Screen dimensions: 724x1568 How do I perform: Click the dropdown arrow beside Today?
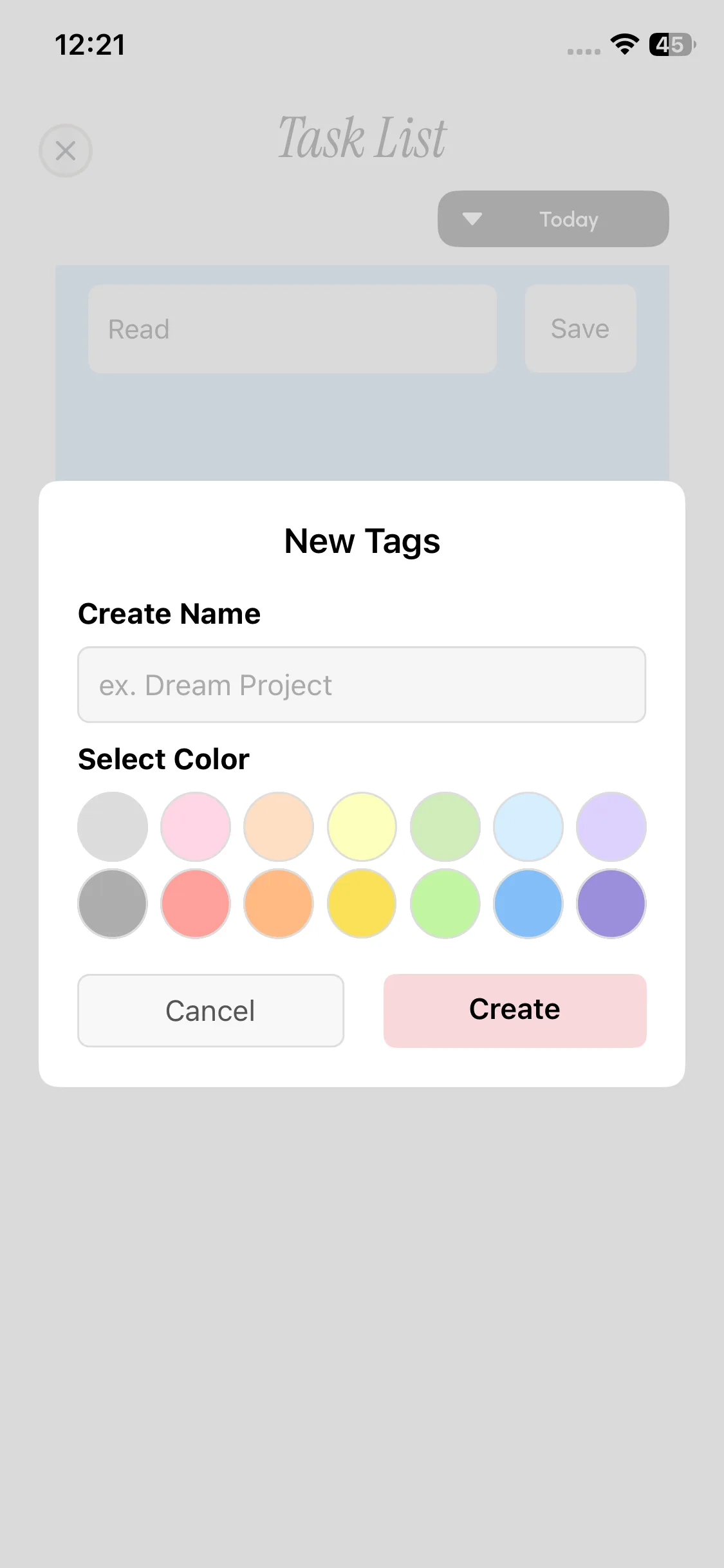click(472, 219)
